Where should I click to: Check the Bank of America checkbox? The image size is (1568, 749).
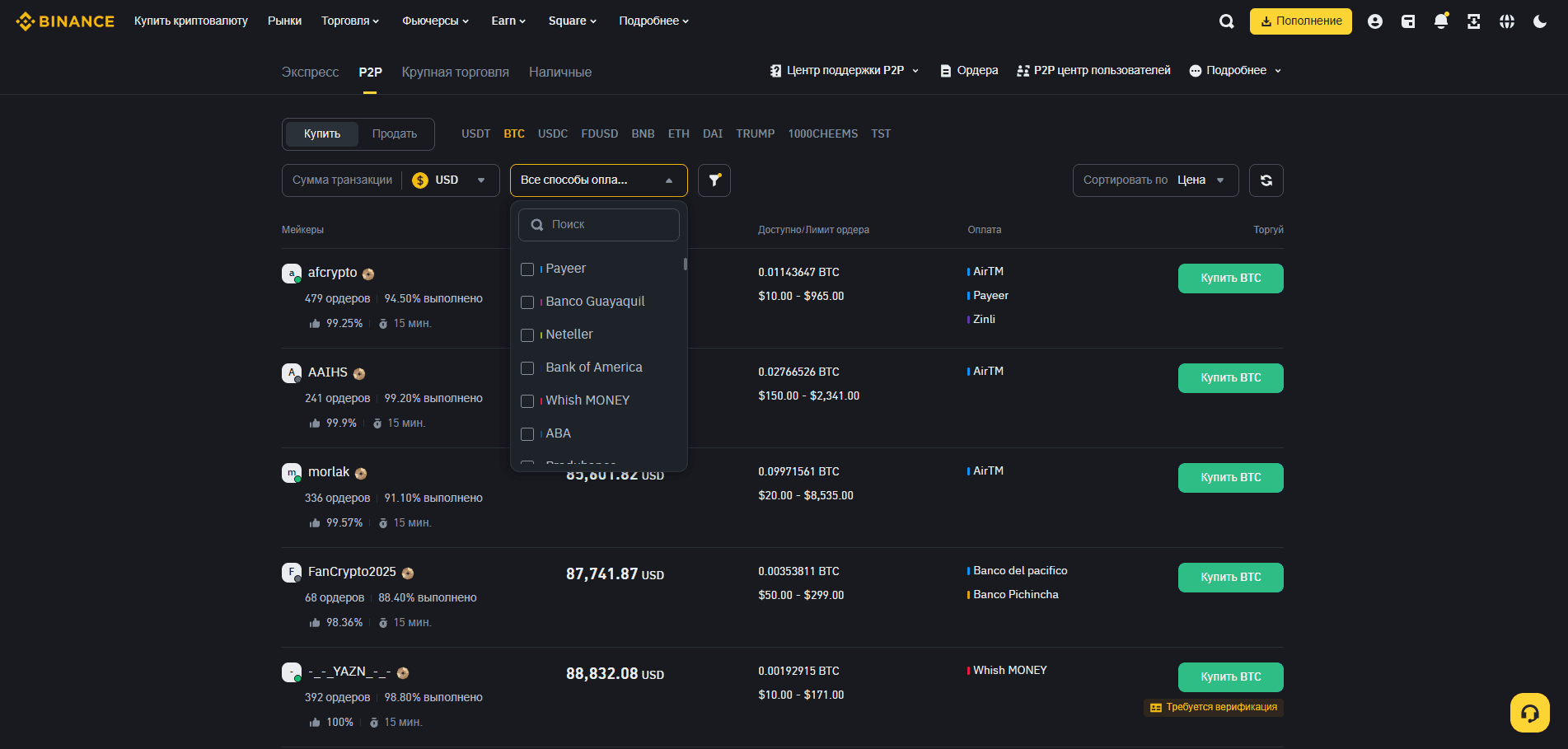[x=527, y=368]
